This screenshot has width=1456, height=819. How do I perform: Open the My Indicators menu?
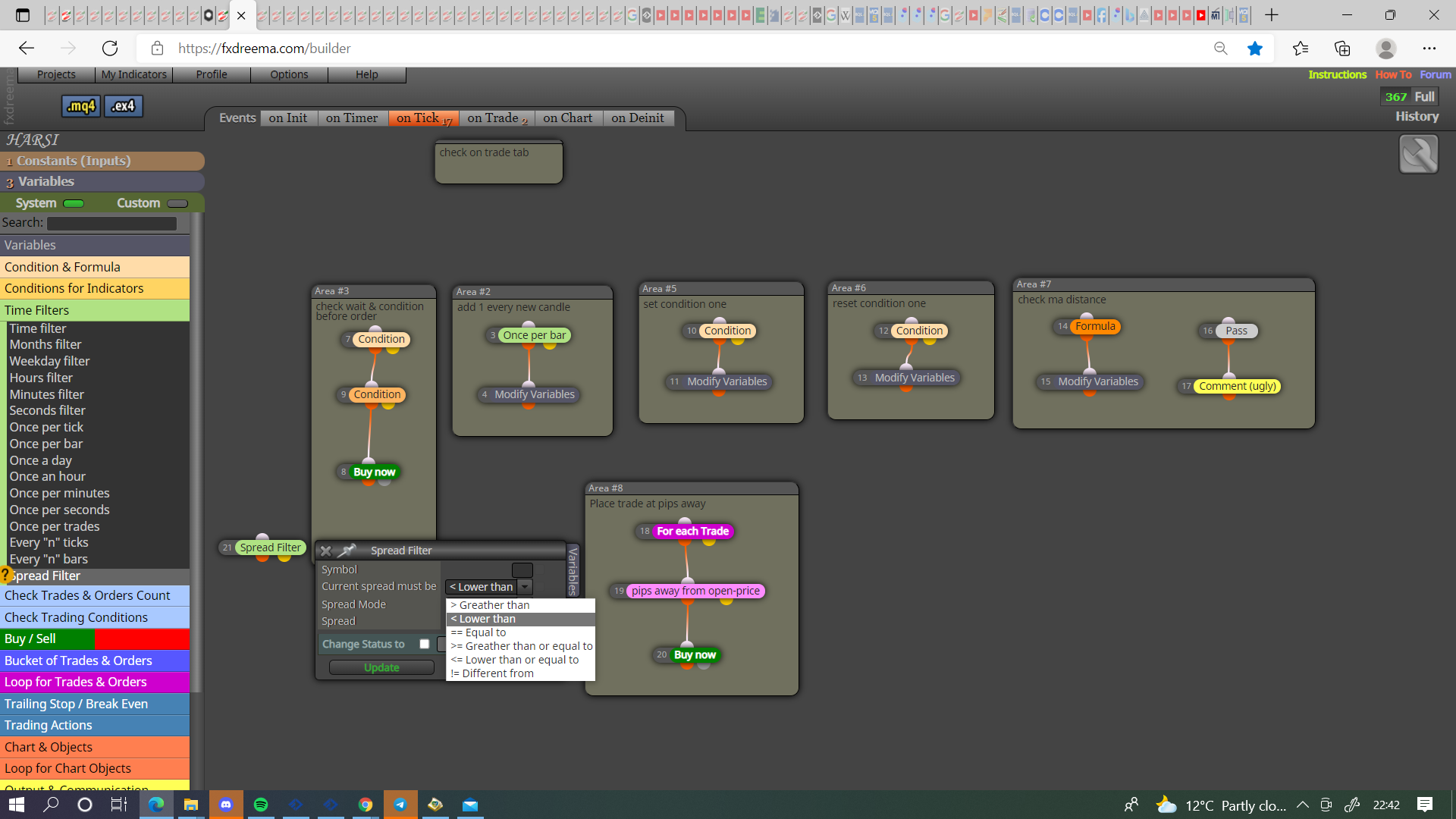(134, 74)
